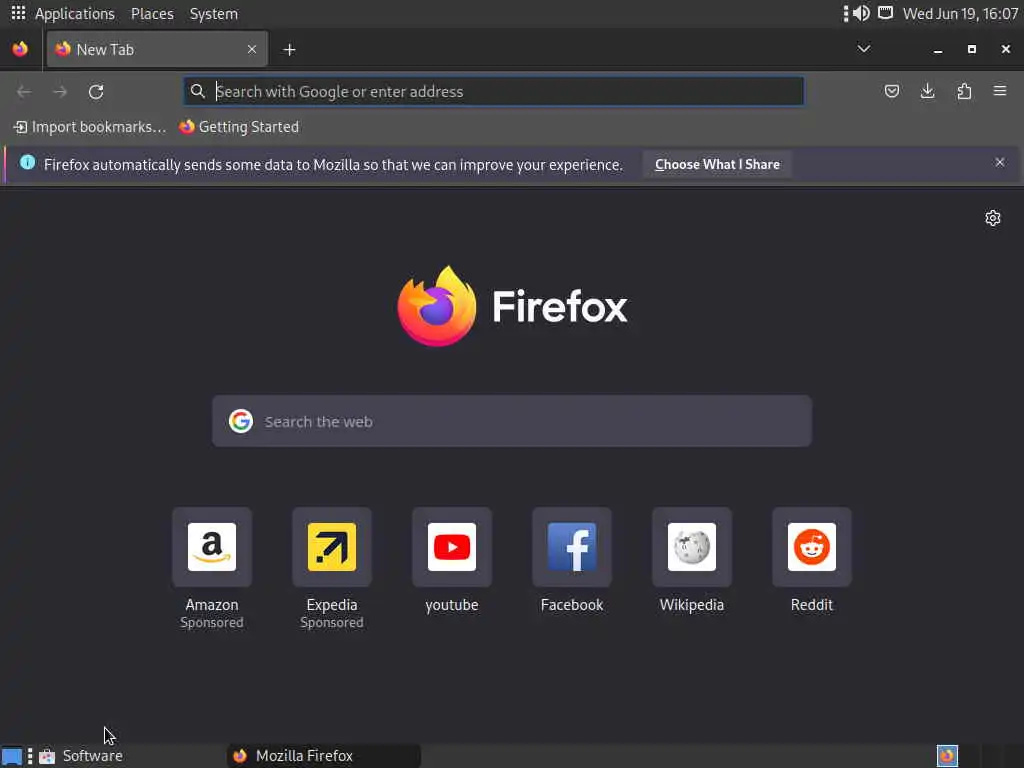Viewport: 1024px width, 768px height.
Task: Focus the address bar search field
Action: pyautogui.click(x=494, y=91)
